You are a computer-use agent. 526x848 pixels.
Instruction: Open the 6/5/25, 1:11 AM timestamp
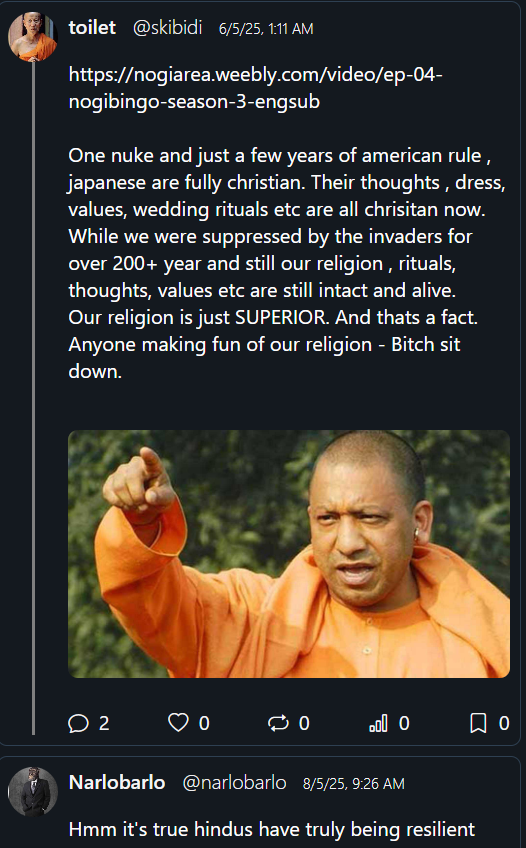click(266, 29)
